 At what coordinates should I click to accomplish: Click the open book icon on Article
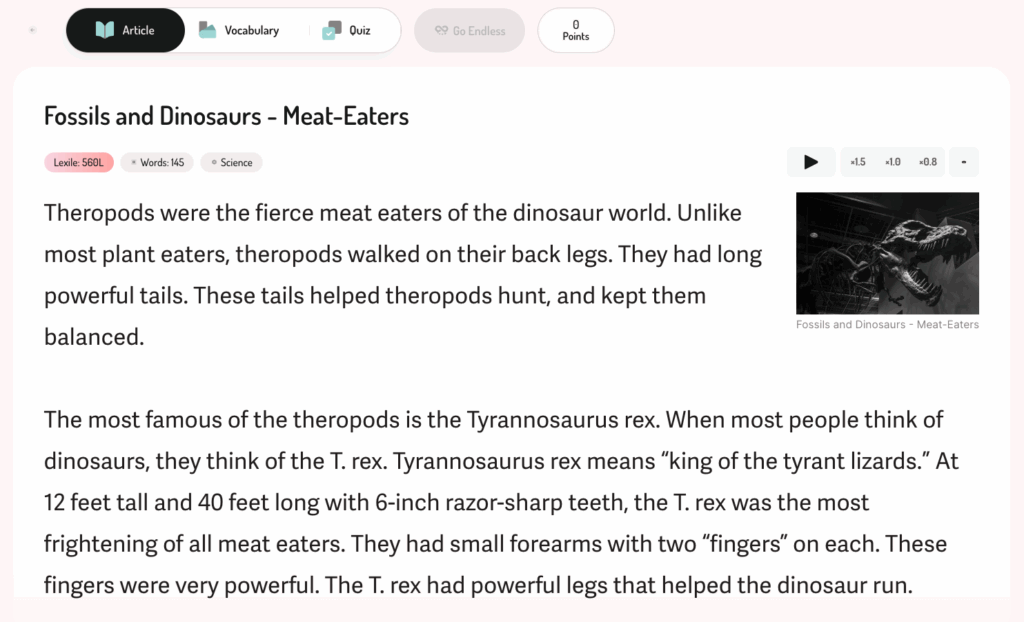105,30
